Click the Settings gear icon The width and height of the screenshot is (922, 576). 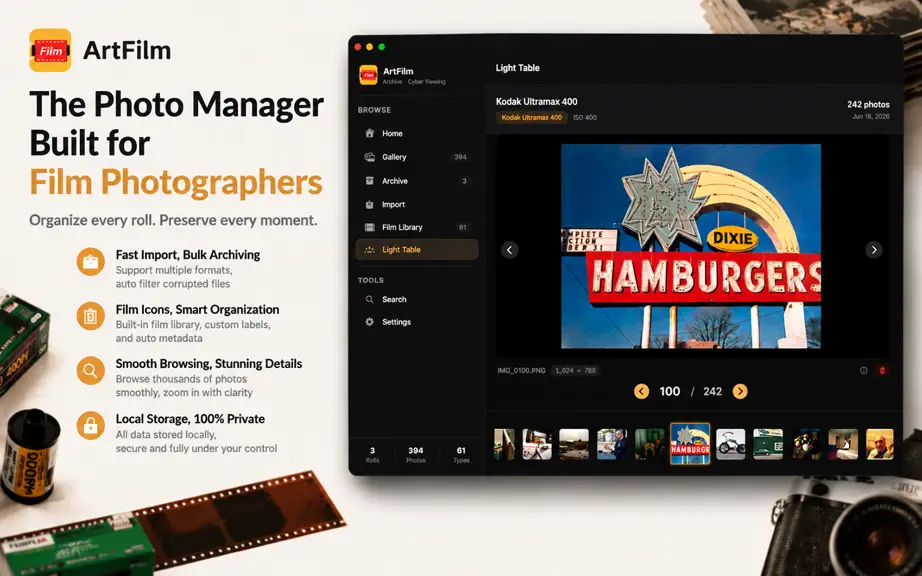pos(369,322)
